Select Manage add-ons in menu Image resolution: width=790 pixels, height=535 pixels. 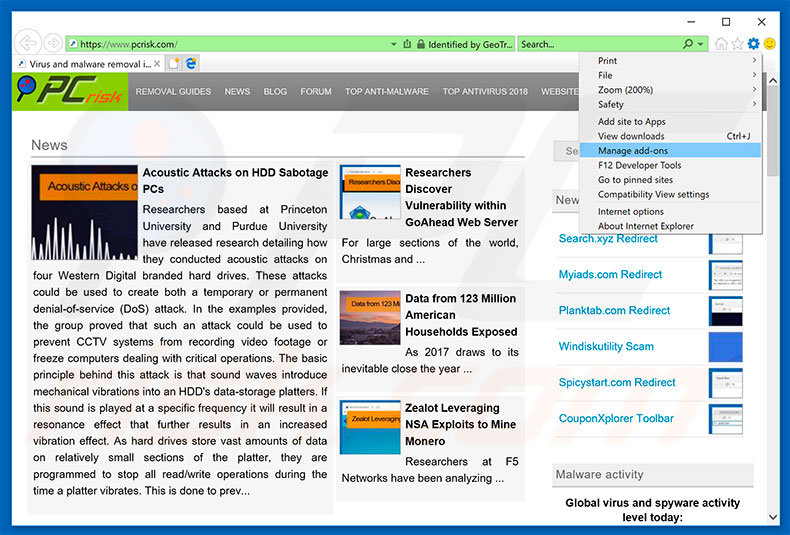pyautogui.click(x=670, y=151)
